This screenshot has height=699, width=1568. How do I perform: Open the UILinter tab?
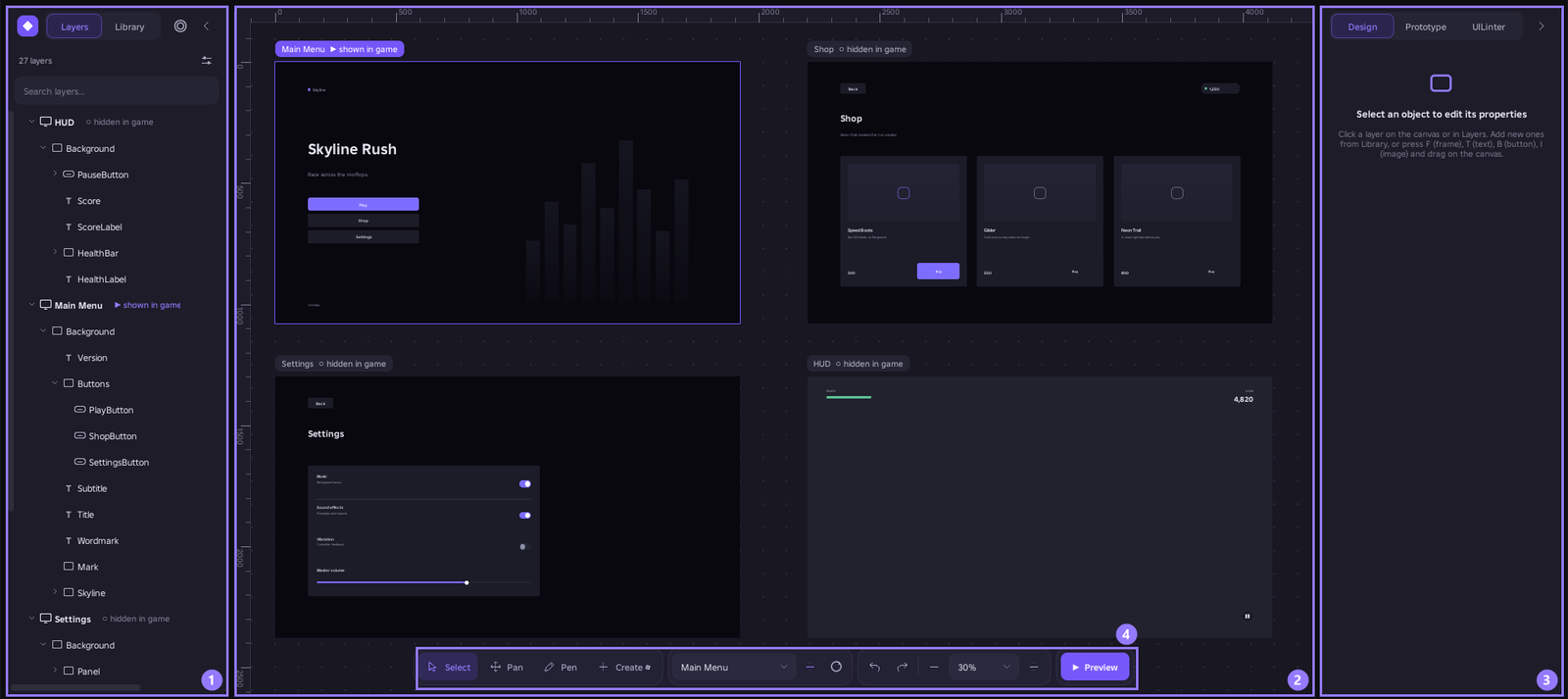tap(1488, 26)
